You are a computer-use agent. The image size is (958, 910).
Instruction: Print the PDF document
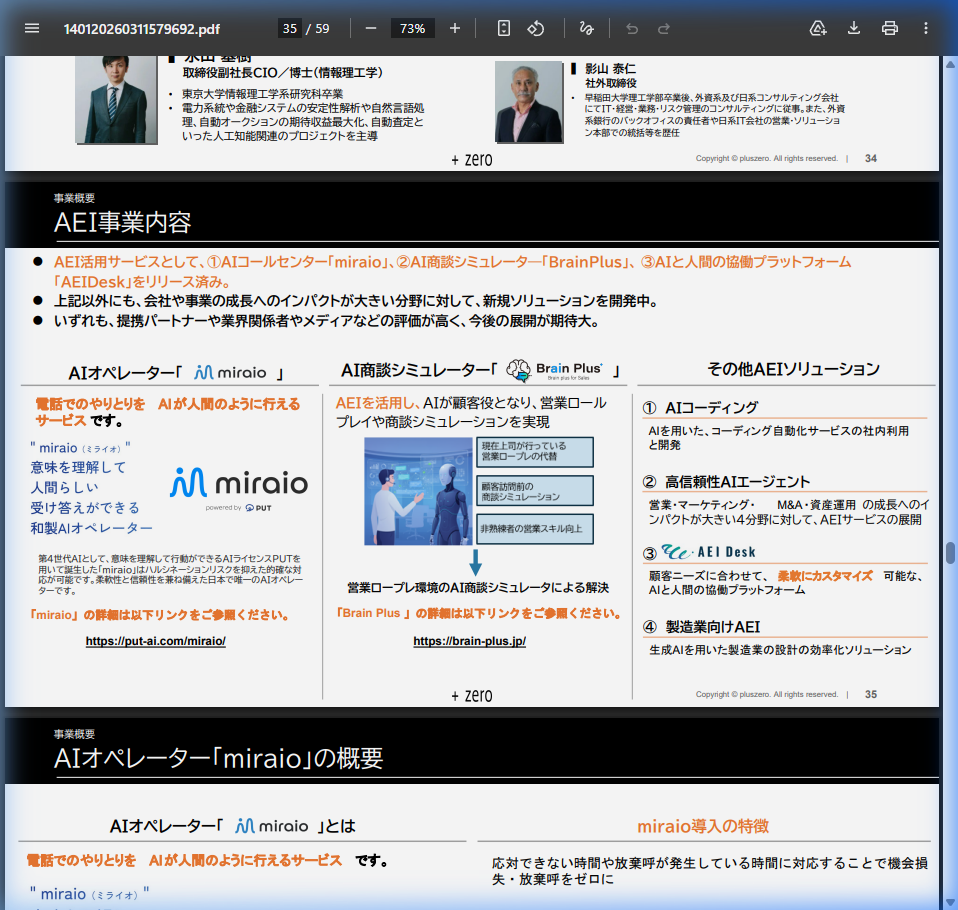pos(889,28)
